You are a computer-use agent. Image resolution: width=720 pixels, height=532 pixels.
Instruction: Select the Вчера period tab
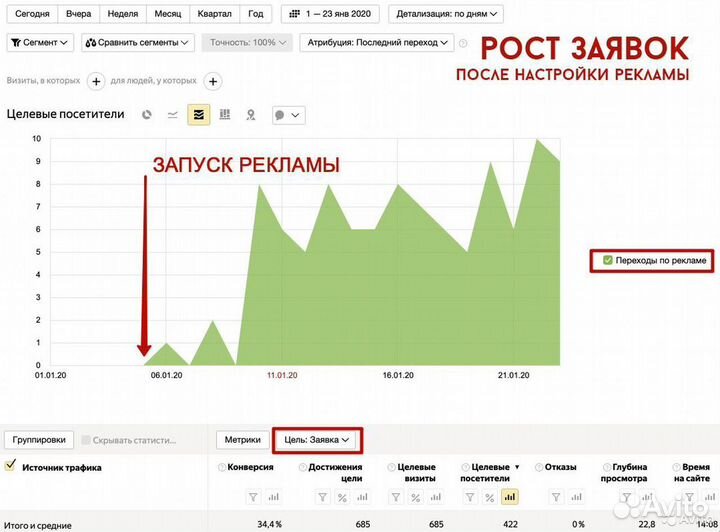click(x=79, y=14)
